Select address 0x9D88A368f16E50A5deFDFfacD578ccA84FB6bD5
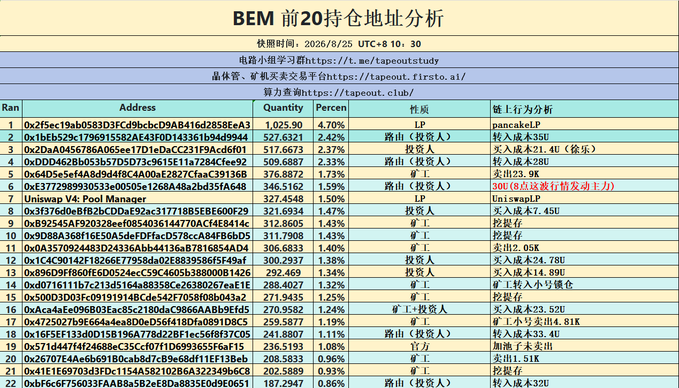This screenshot has height=388, width=679. point(138,236)
